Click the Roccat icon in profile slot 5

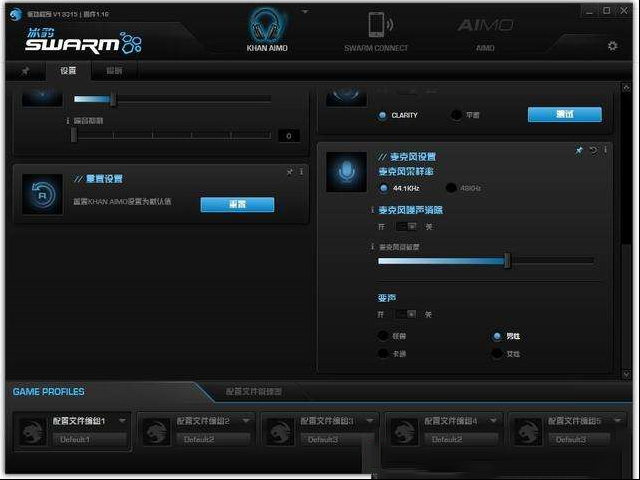[x=528, y=431]
